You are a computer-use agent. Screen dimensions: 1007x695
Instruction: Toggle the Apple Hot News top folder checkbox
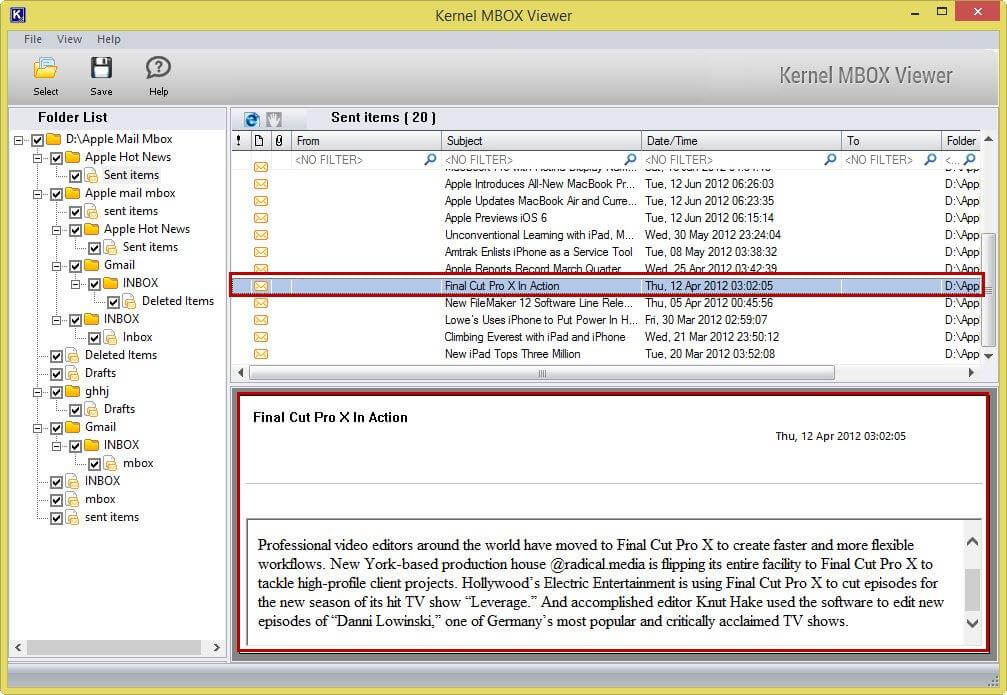click(x=57, y=158)
